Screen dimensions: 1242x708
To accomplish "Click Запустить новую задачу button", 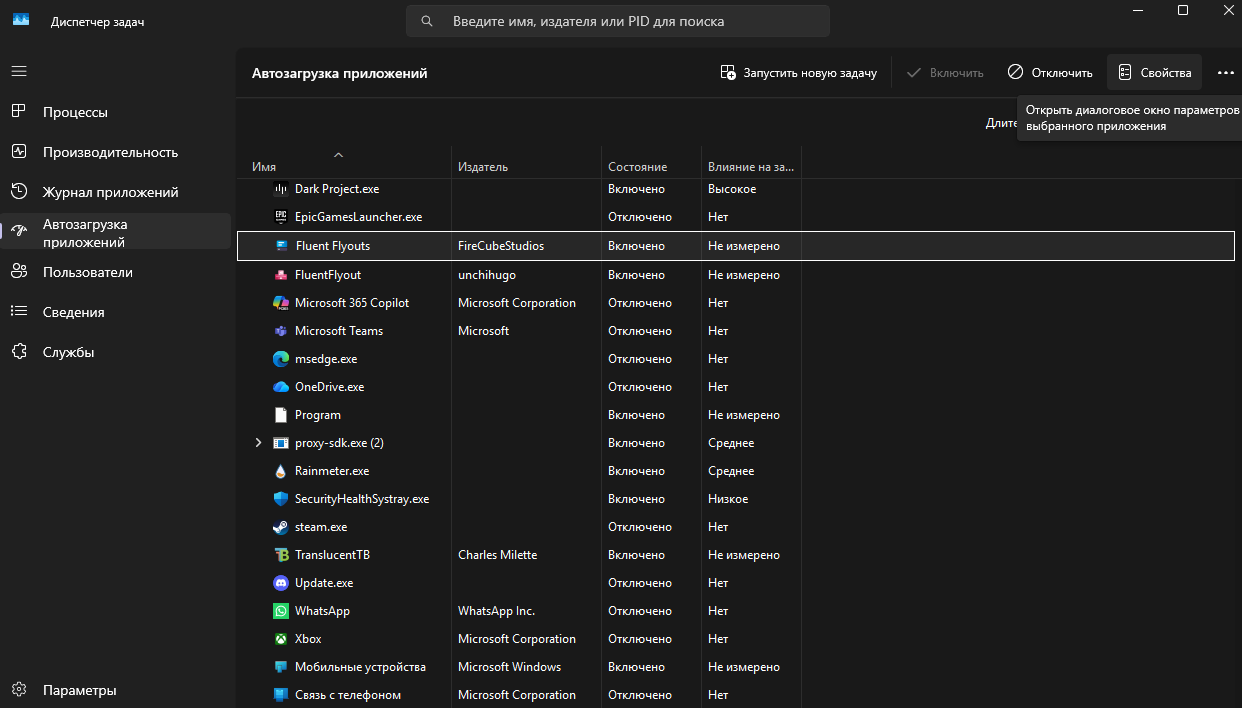I will [x=798, y=73].
